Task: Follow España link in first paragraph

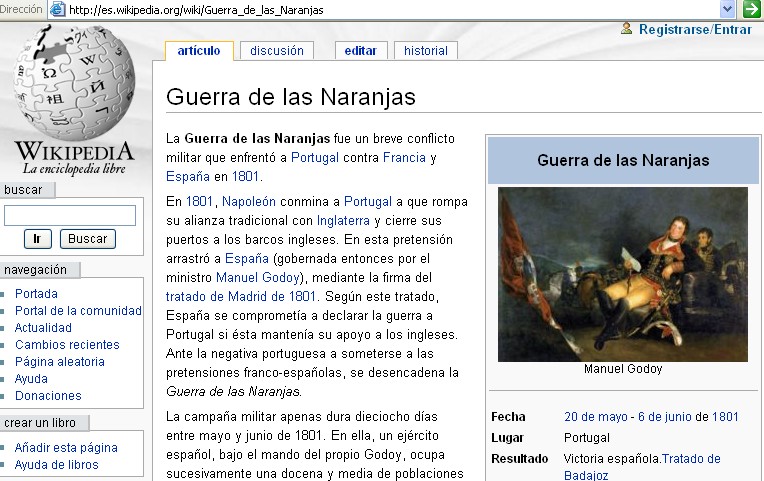Action: (x=188, y=176)
